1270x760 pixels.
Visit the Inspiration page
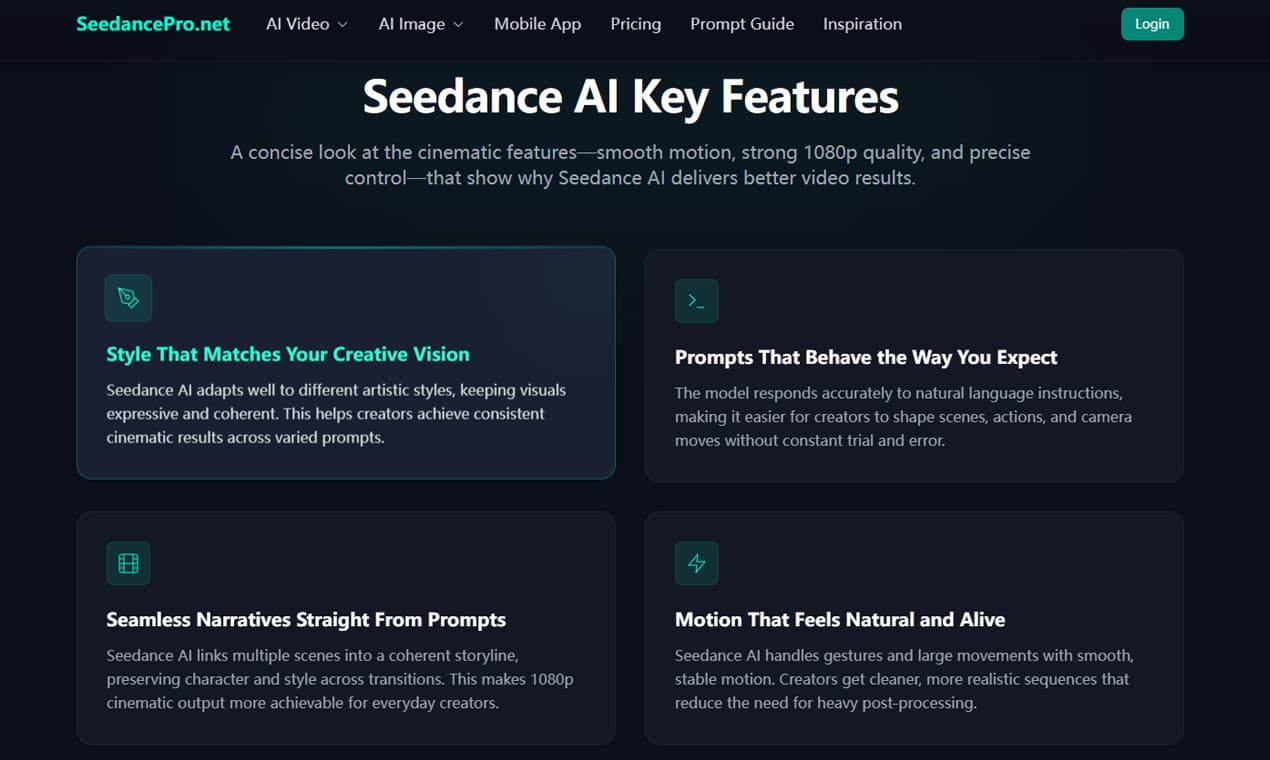click(862, 24)
